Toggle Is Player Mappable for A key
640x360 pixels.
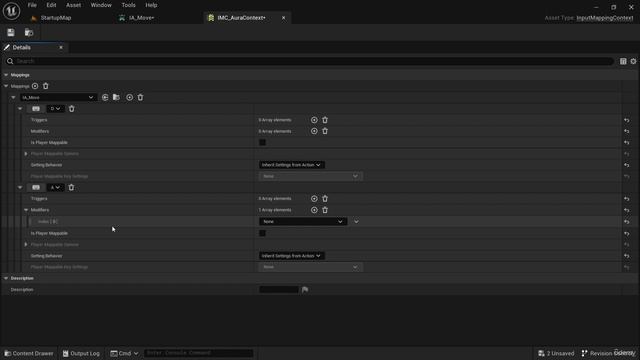262,233
